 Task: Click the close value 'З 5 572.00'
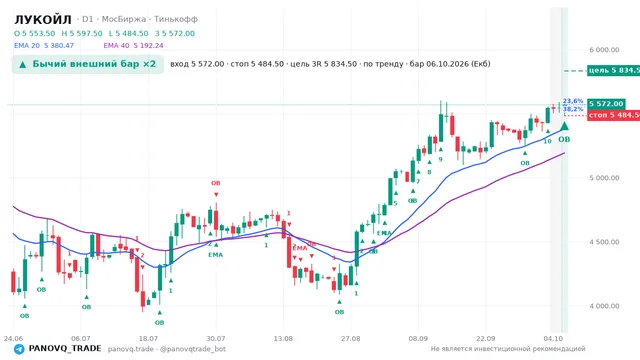(x=175, y=33)
